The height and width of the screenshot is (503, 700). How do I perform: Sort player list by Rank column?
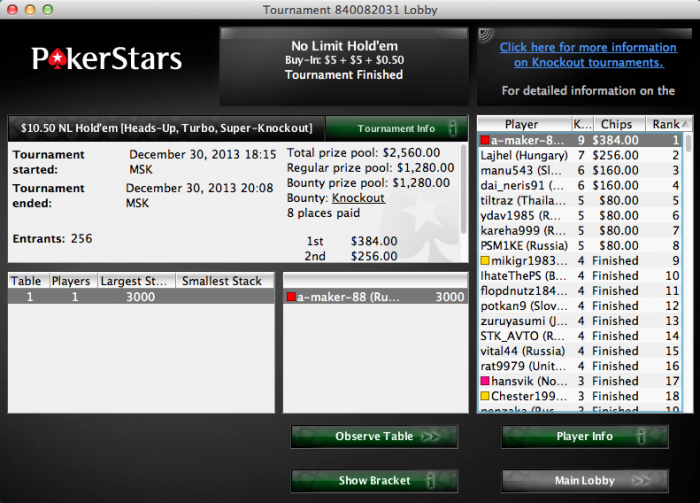click(668, 124)
